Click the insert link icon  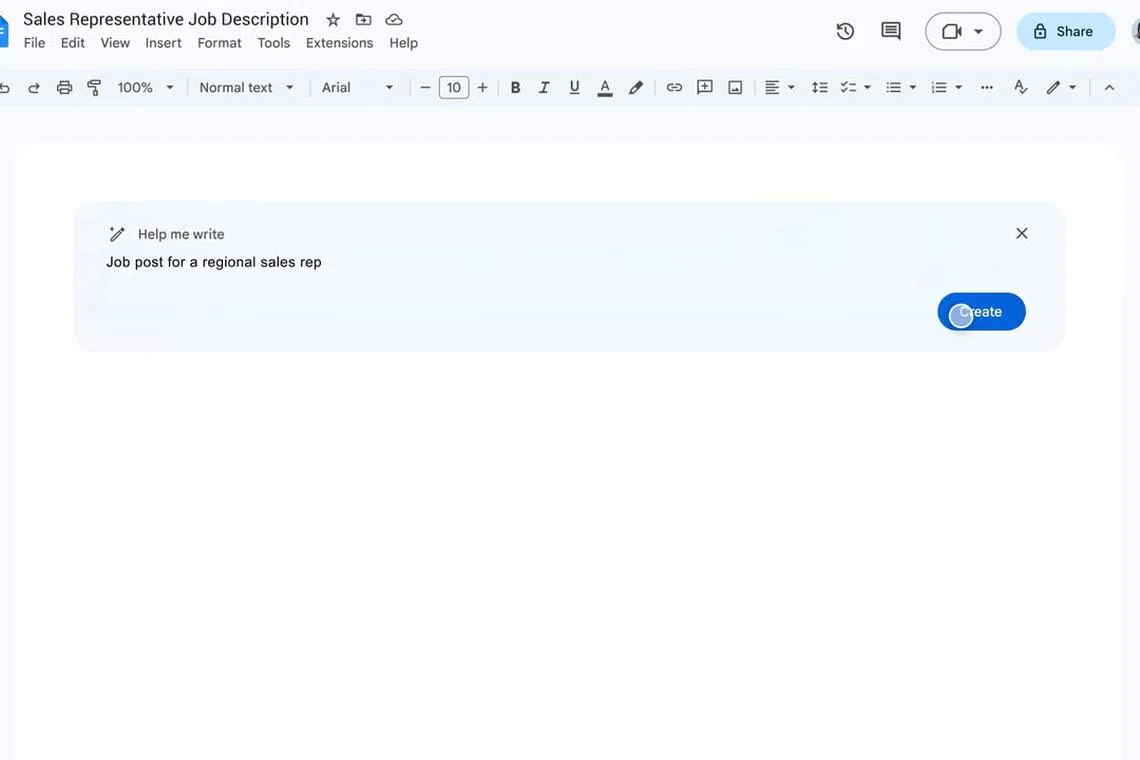click(x=674, y=88)
